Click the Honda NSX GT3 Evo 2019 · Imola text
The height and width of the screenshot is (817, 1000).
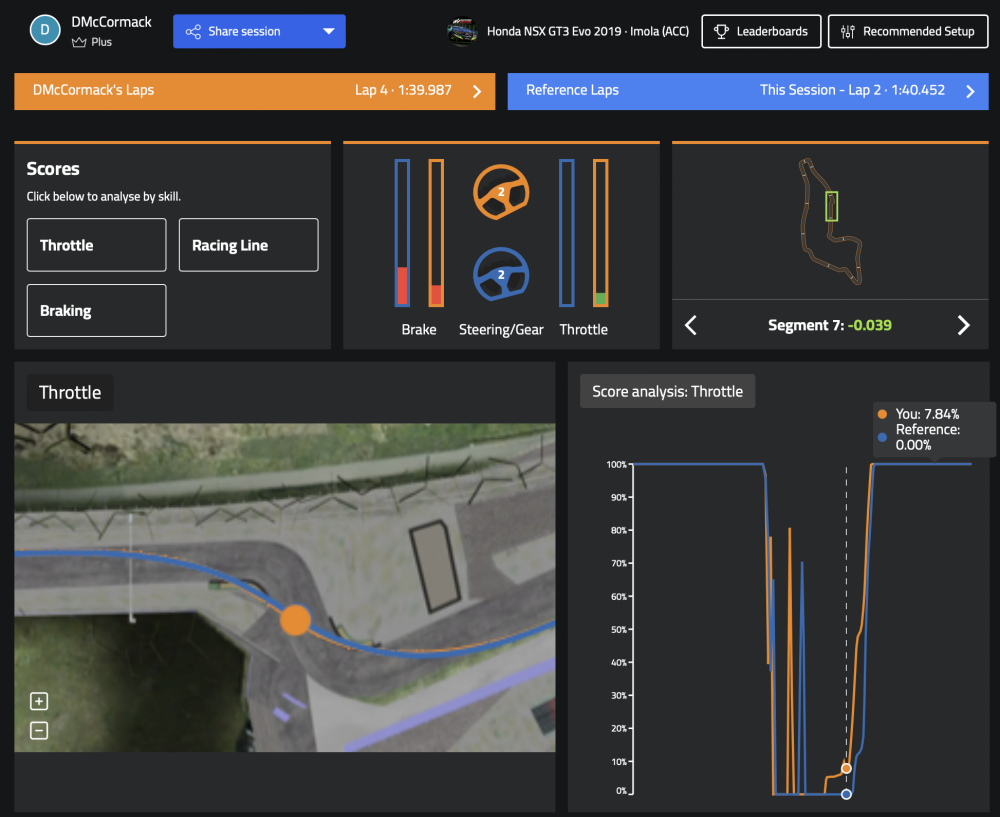click(x=588, y=31)
